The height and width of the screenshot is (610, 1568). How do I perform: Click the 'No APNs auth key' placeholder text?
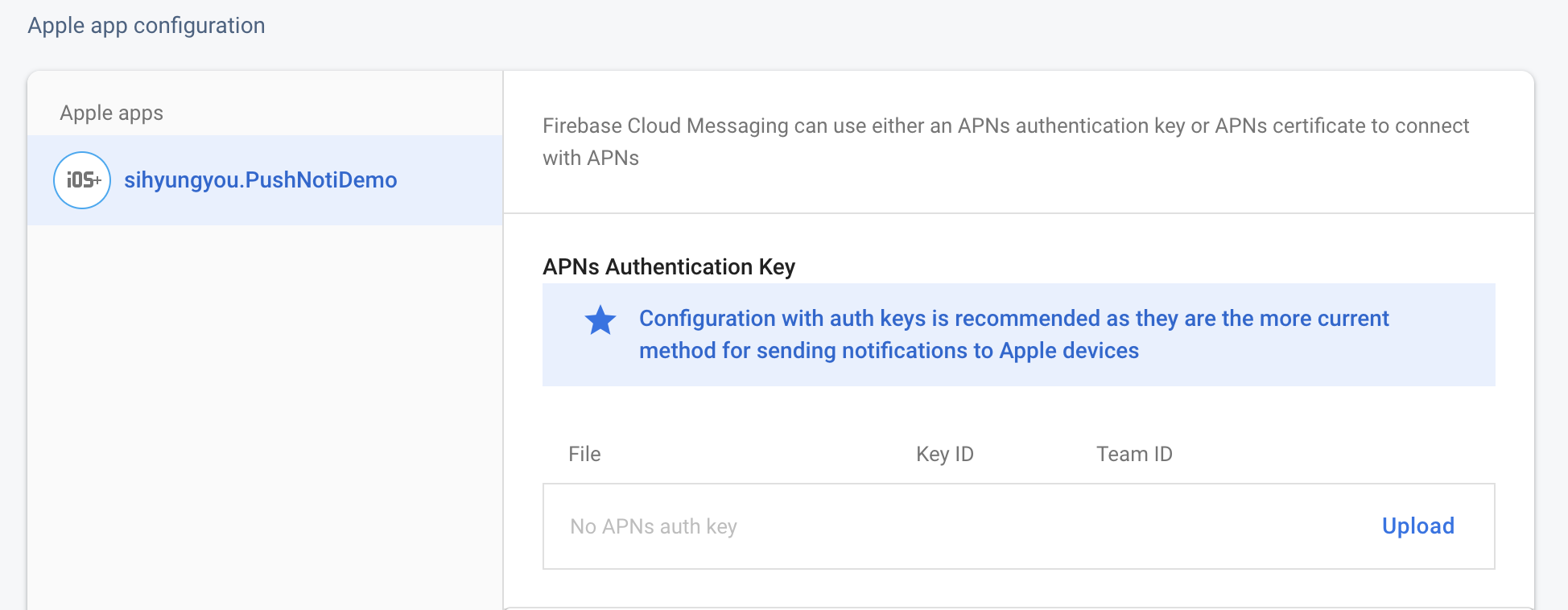pyautogui.click(x=654, y=526)
